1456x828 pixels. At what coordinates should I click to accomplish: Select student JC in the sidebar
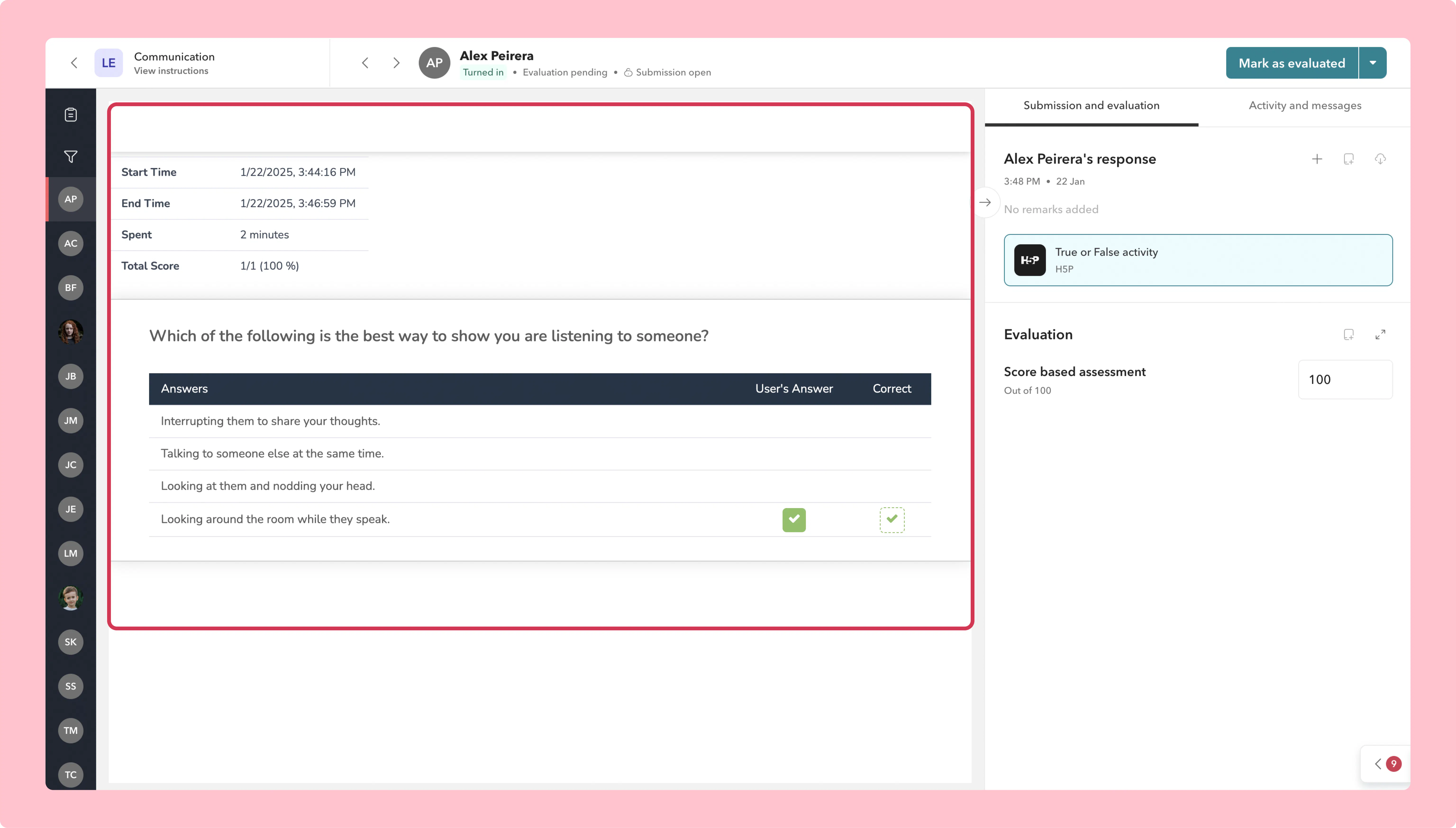click(x=70, y=465)
